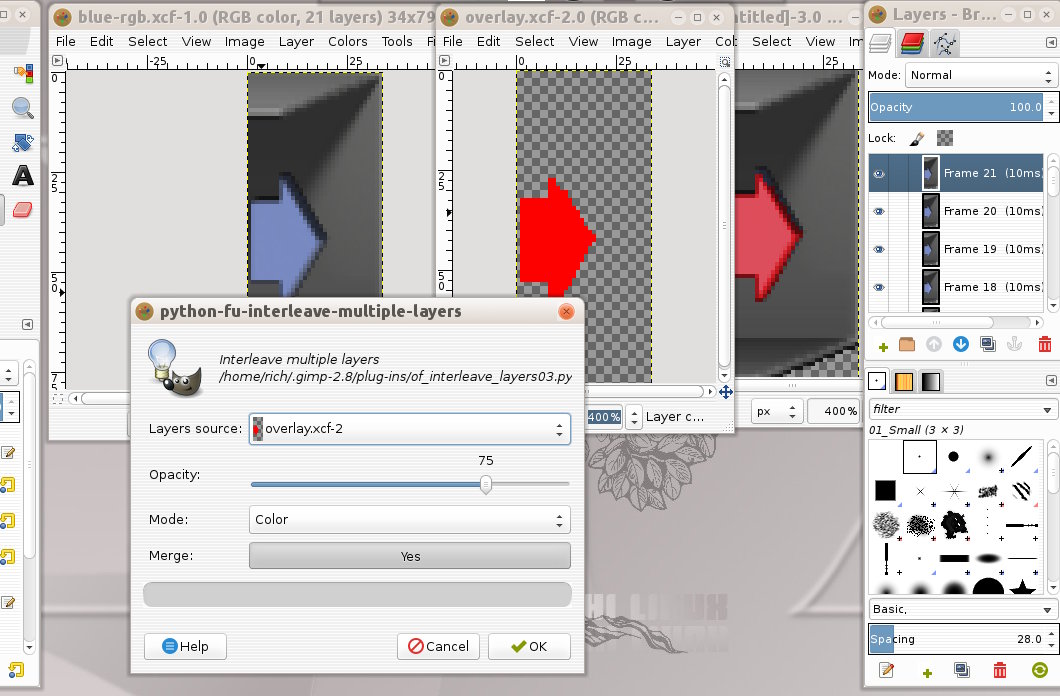Toggle the lock alpha channel checkbox

coord(945,139)
